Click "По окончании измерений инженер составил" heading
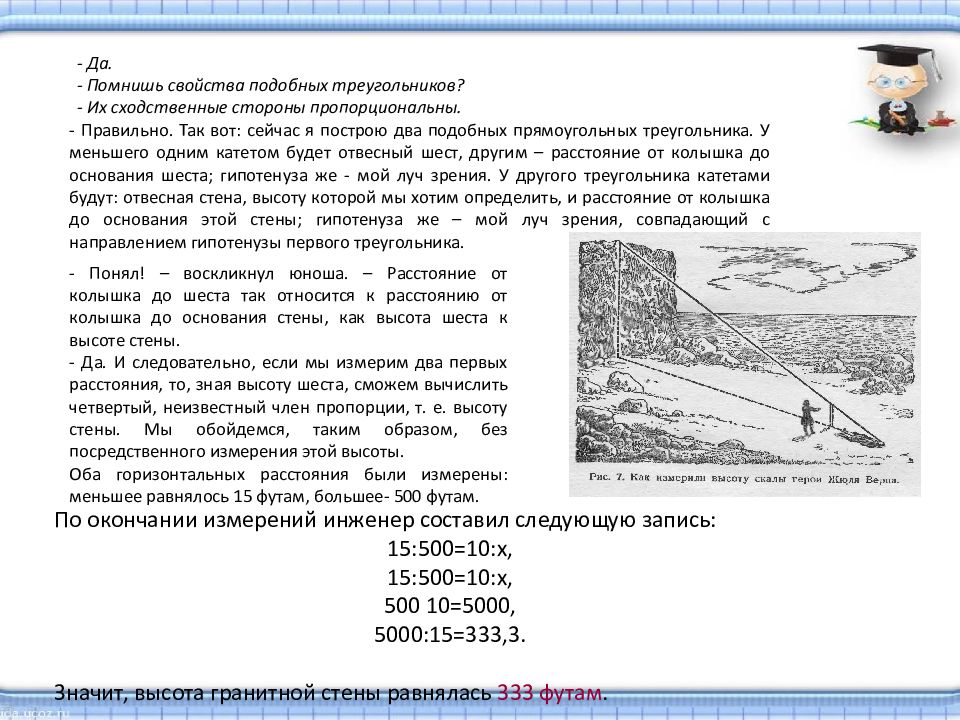The height and width of the screenshot is (720, 960). [282, 520]
